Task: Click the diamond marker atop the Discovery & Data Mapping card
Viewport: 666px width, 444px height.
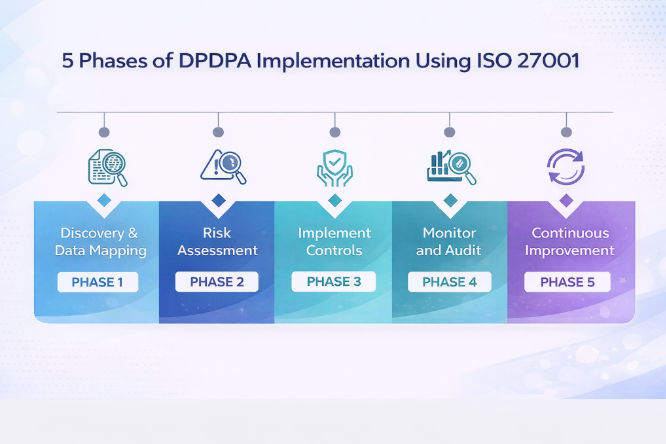Action: coord(104,200)
